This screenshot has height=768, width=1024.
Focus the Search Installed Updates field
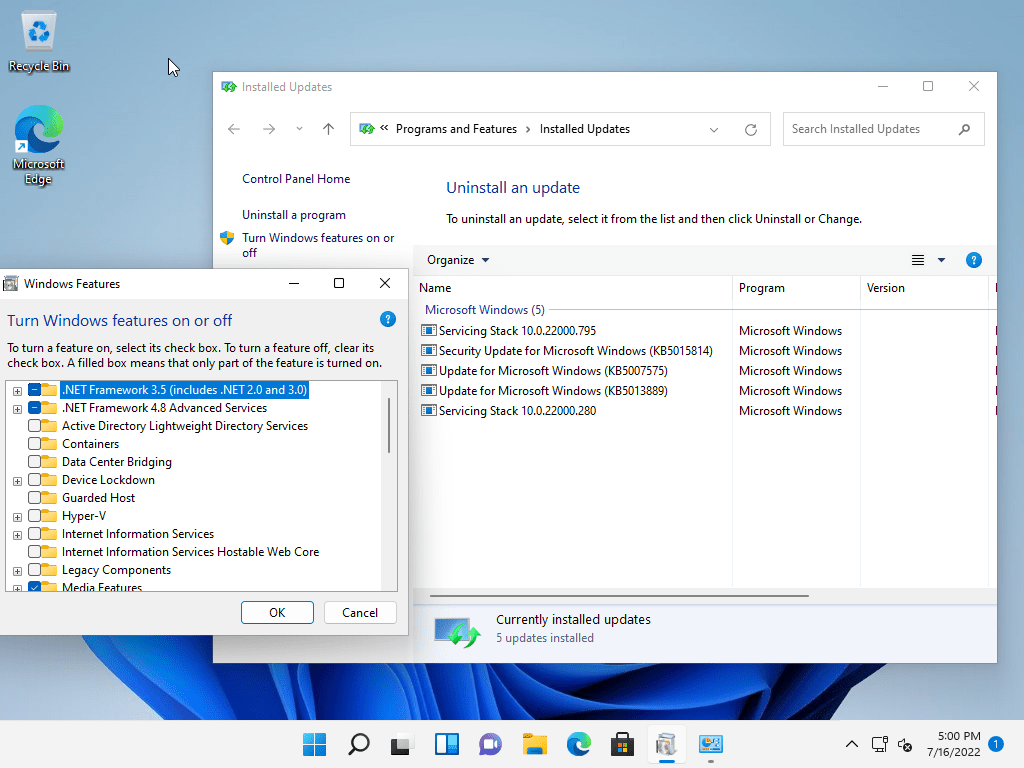pos(884,129)
